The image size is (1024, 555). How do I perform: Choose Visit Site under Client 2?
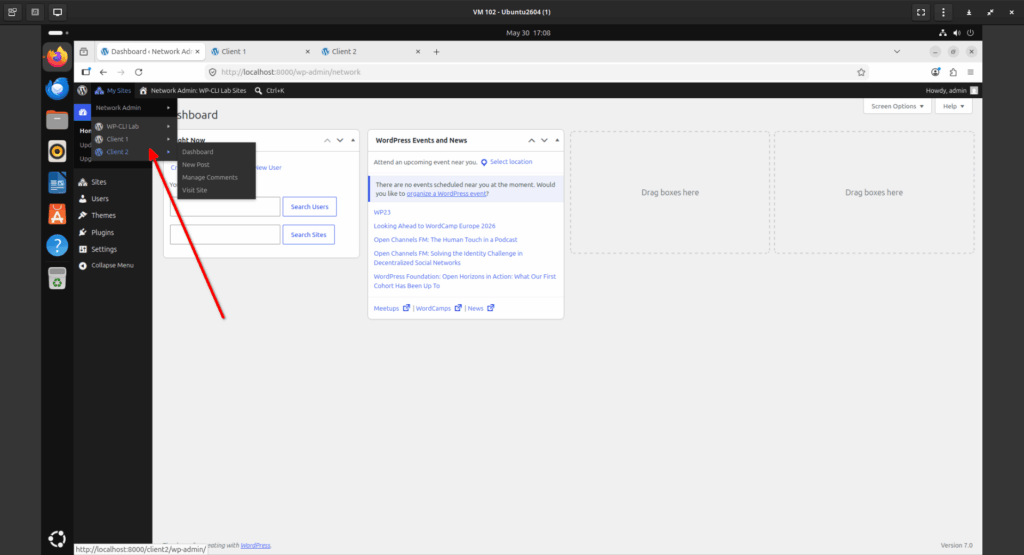(194, 190)
